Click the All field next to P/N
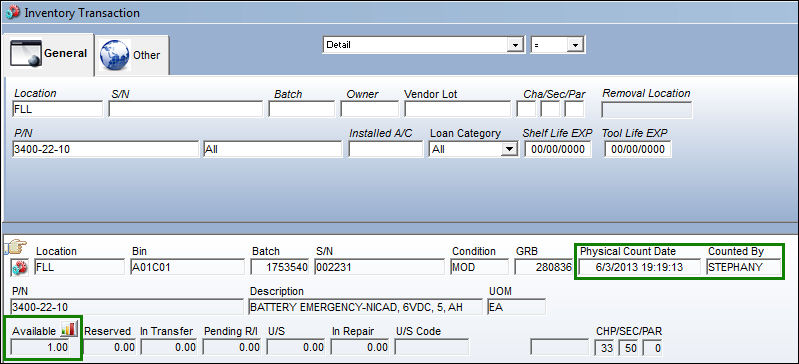 [273, 149]
